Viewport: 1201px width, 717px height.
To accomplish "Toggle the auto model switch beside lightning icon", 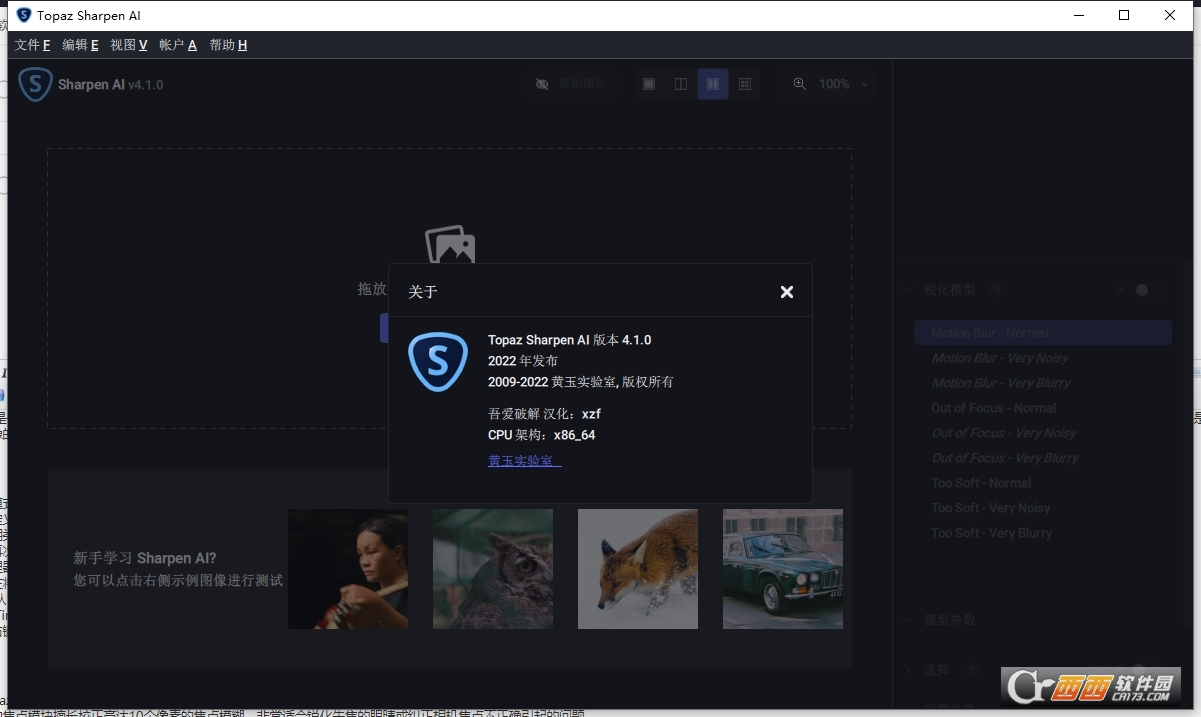I will 1148,290.
